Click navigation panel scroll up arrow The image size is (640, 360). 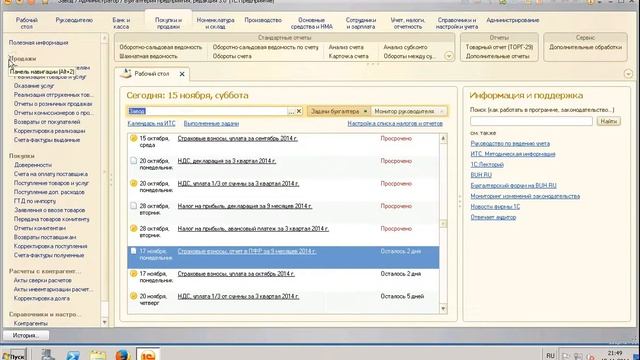click(x=104, y=38)
